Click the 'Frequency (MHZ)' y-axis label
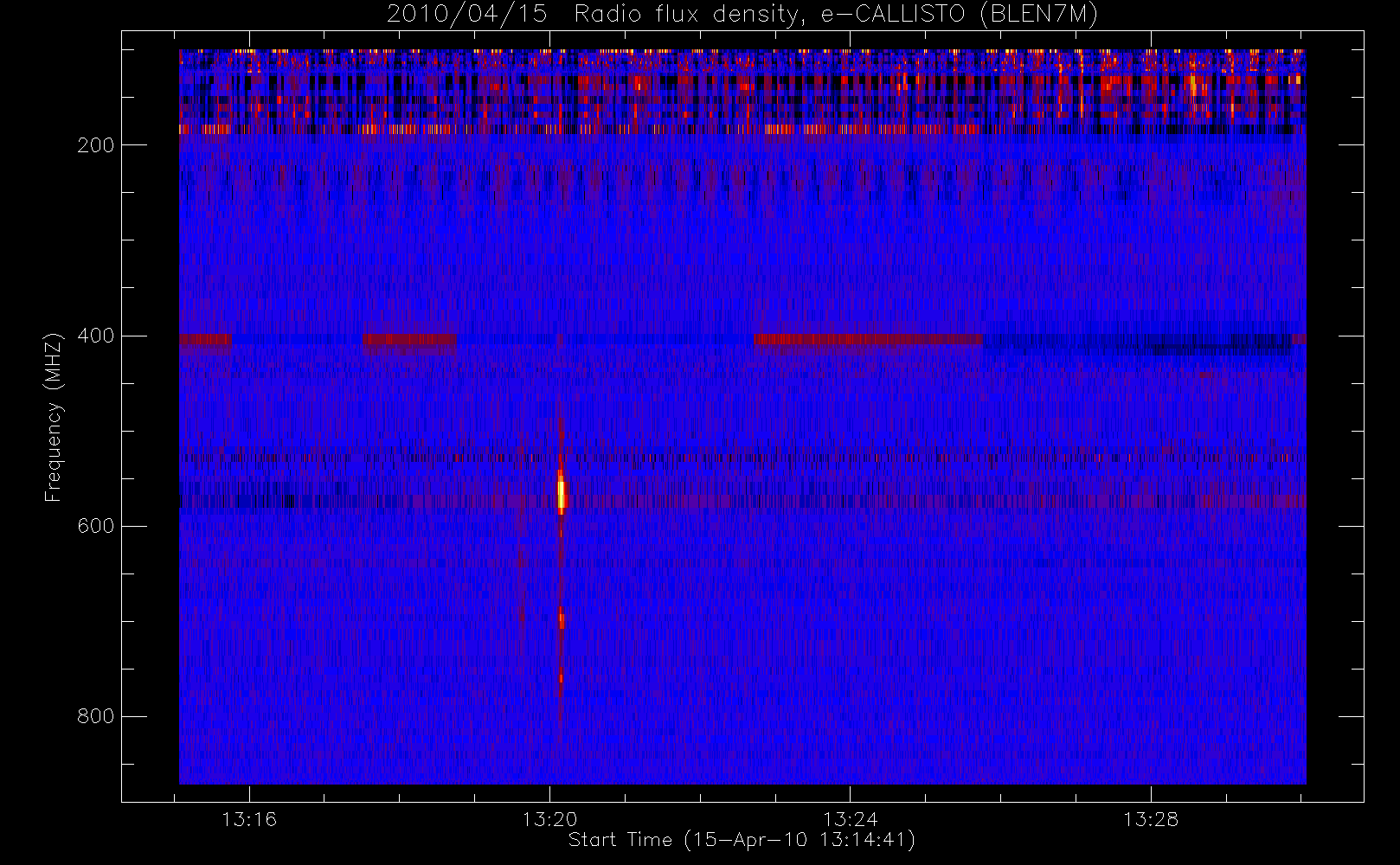1400x865 pixels. pos(54,417)
